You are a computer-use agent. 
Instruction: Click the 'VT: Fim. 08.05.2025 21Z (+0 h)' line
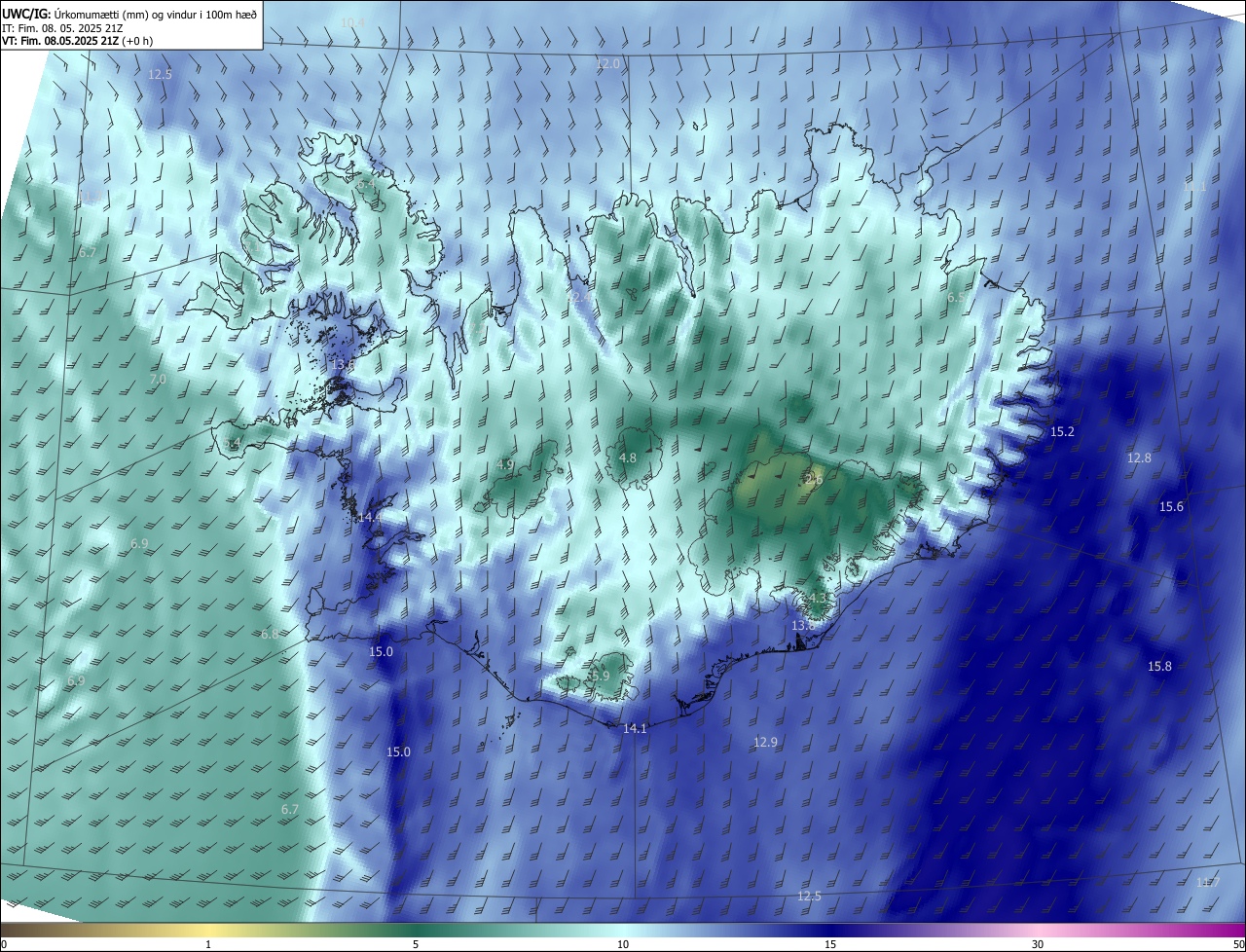point(77,41)
